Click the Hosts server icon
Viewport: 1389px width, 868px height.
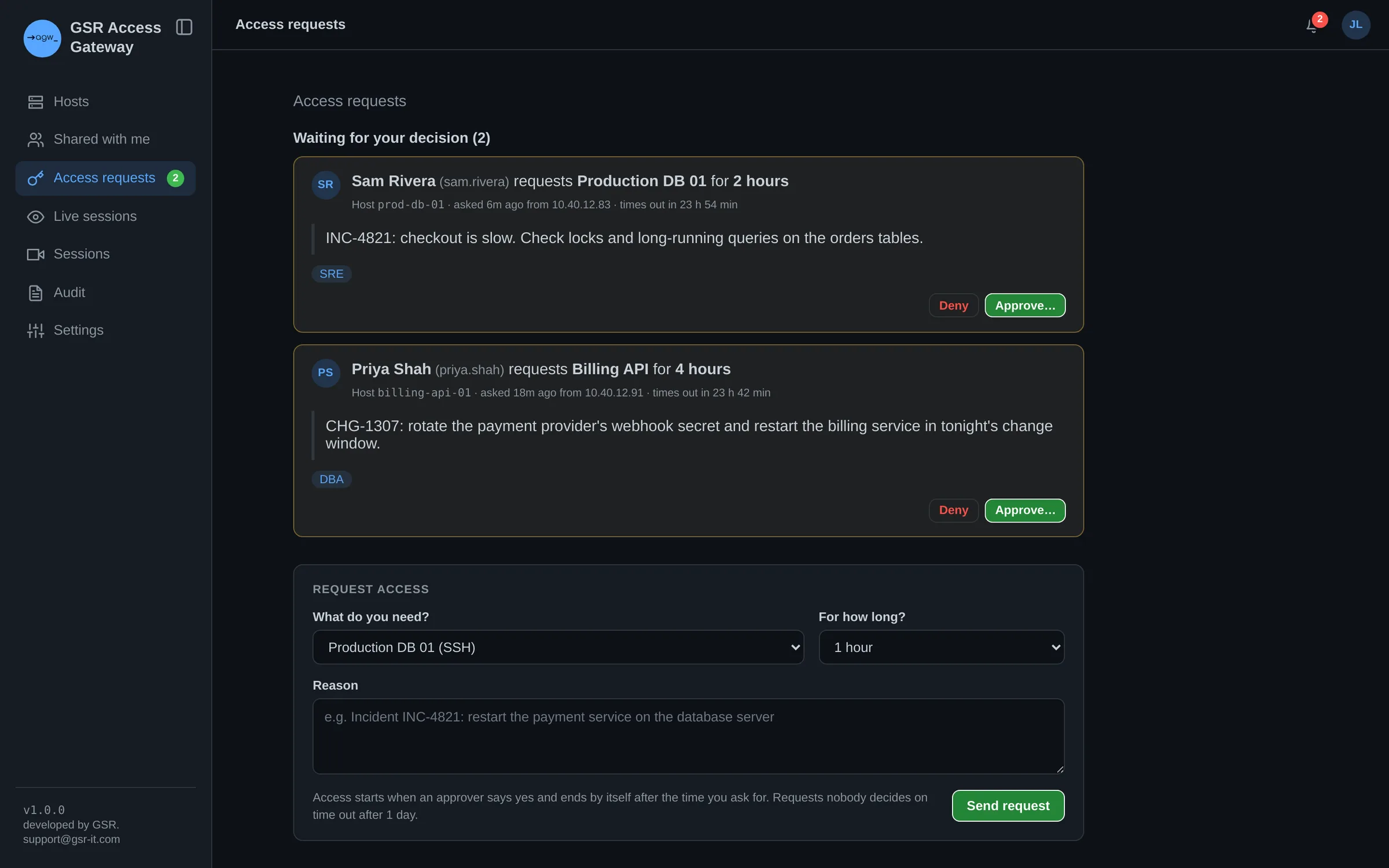(35, 102)
